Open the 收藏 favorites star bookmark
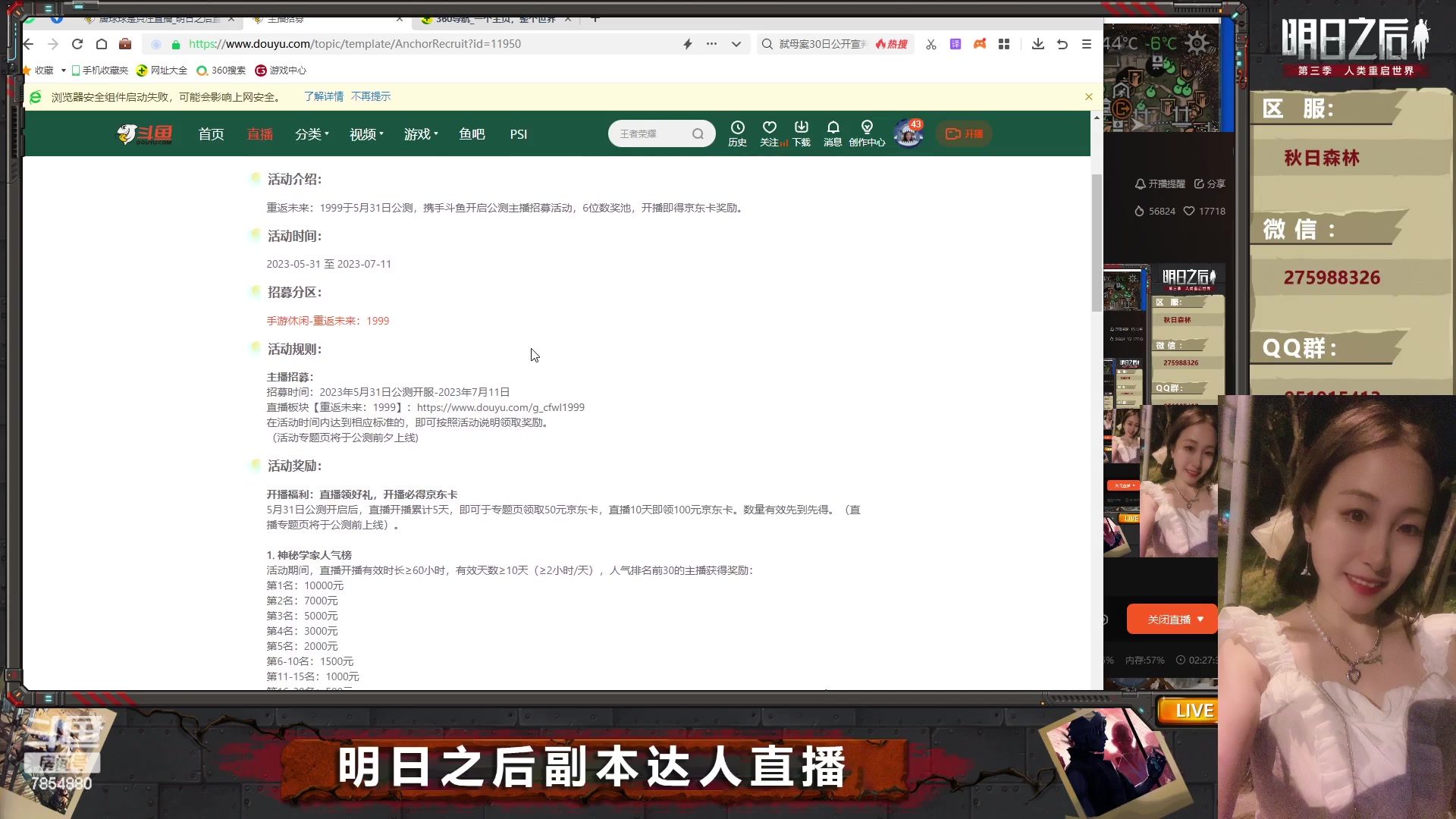 click(x=38, y=71)
